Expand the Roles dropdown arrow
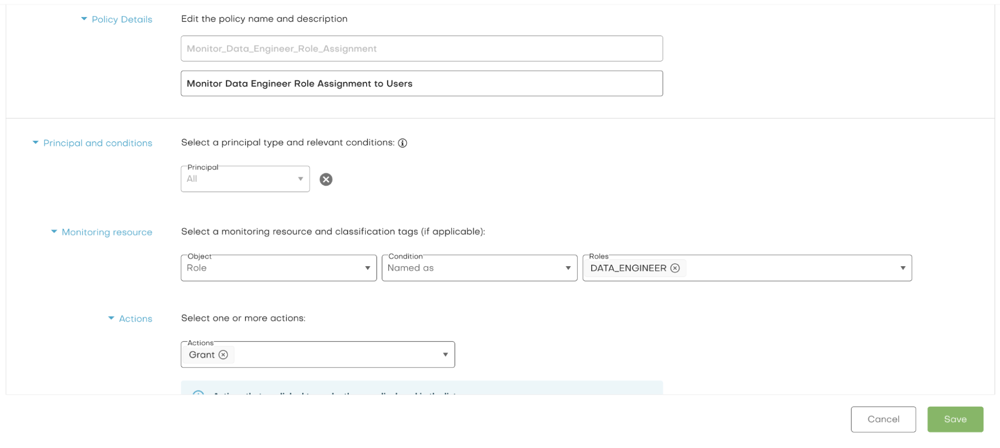Viewport: 1000px width, 448px height. pyautogui.click(x=902, y=268)
